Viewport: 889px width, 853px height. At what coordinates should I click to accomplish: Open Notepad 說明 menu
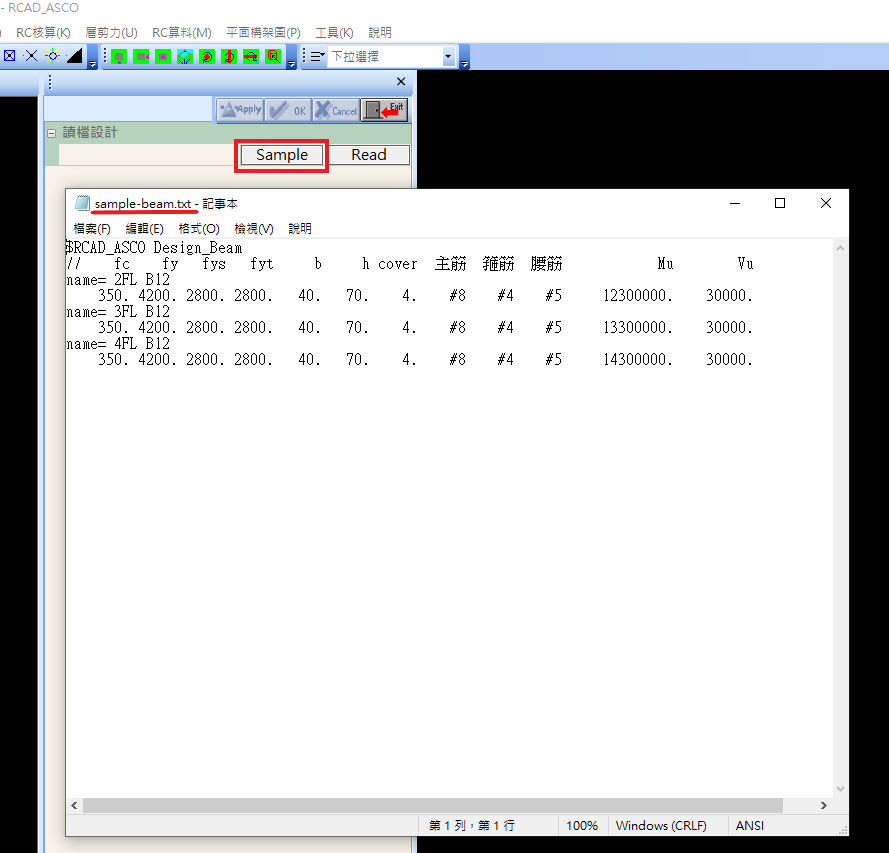(300, 228)
